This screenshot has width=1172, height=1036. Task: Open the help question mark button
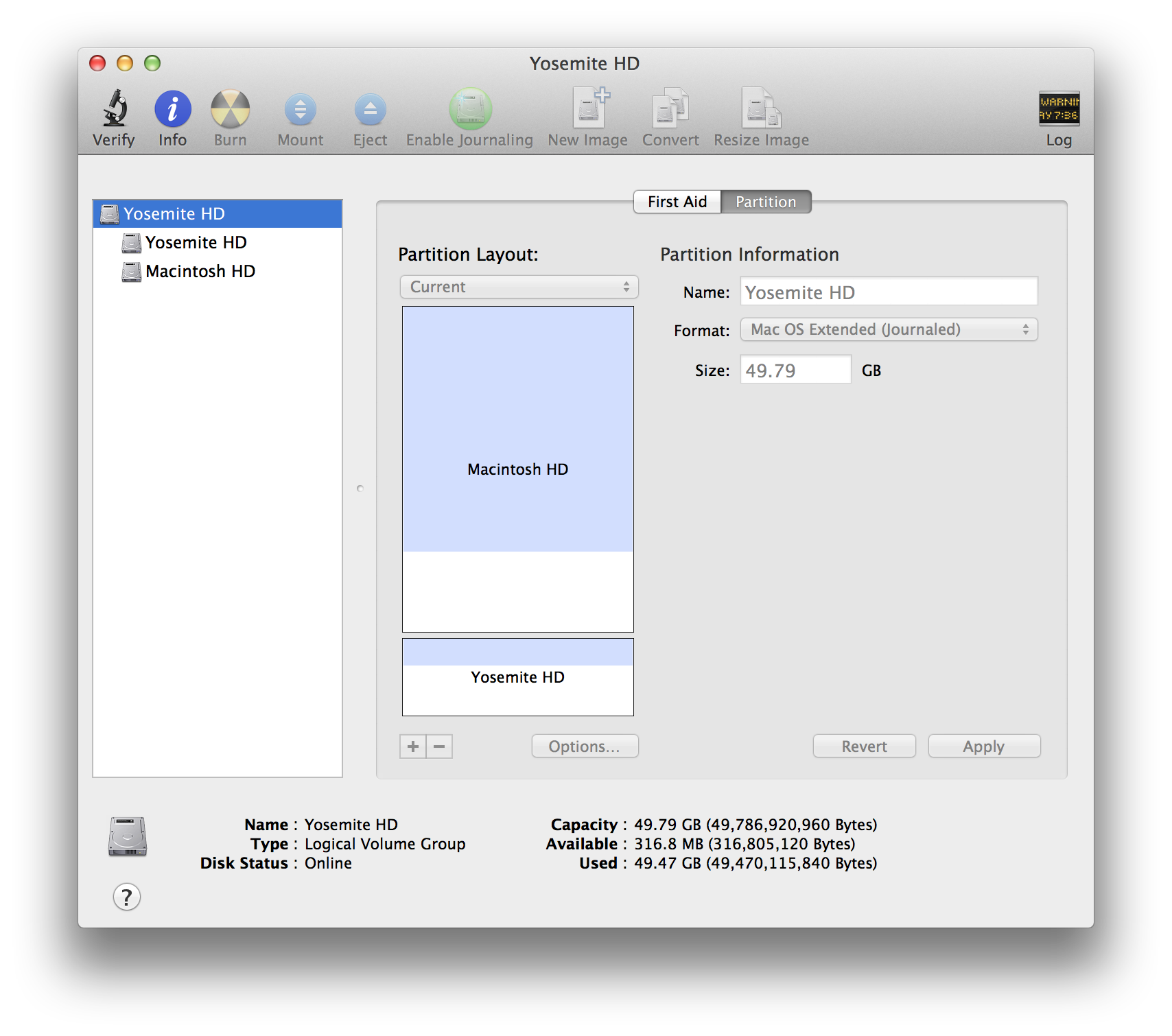click(127, 897)
